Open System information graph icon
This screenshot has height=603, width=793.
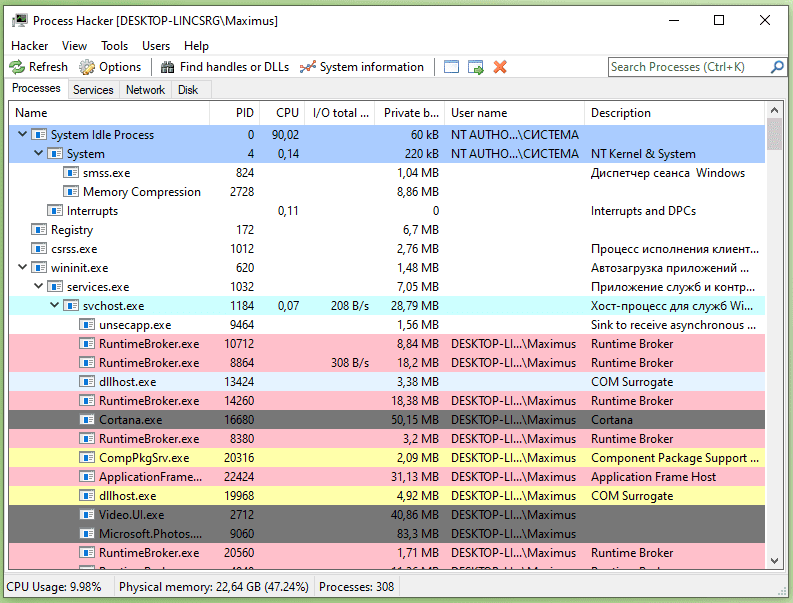pos(308,67)
